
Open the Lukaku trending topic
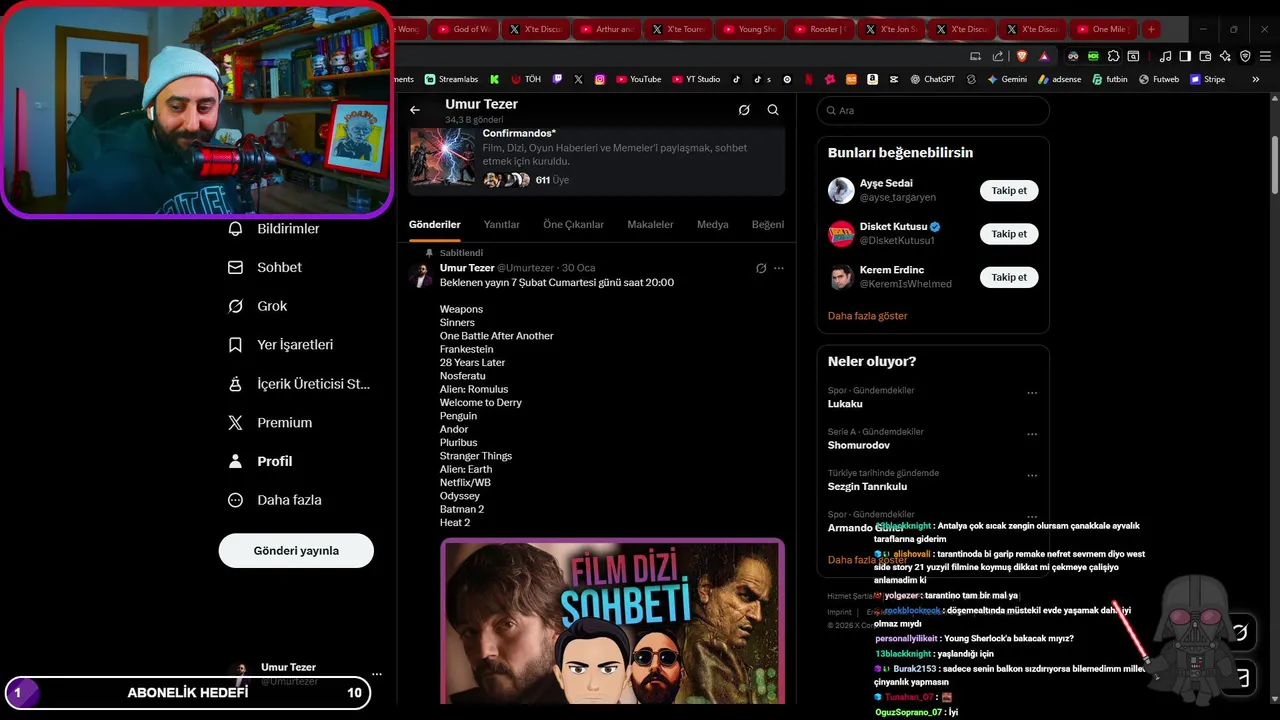(845, 404)
